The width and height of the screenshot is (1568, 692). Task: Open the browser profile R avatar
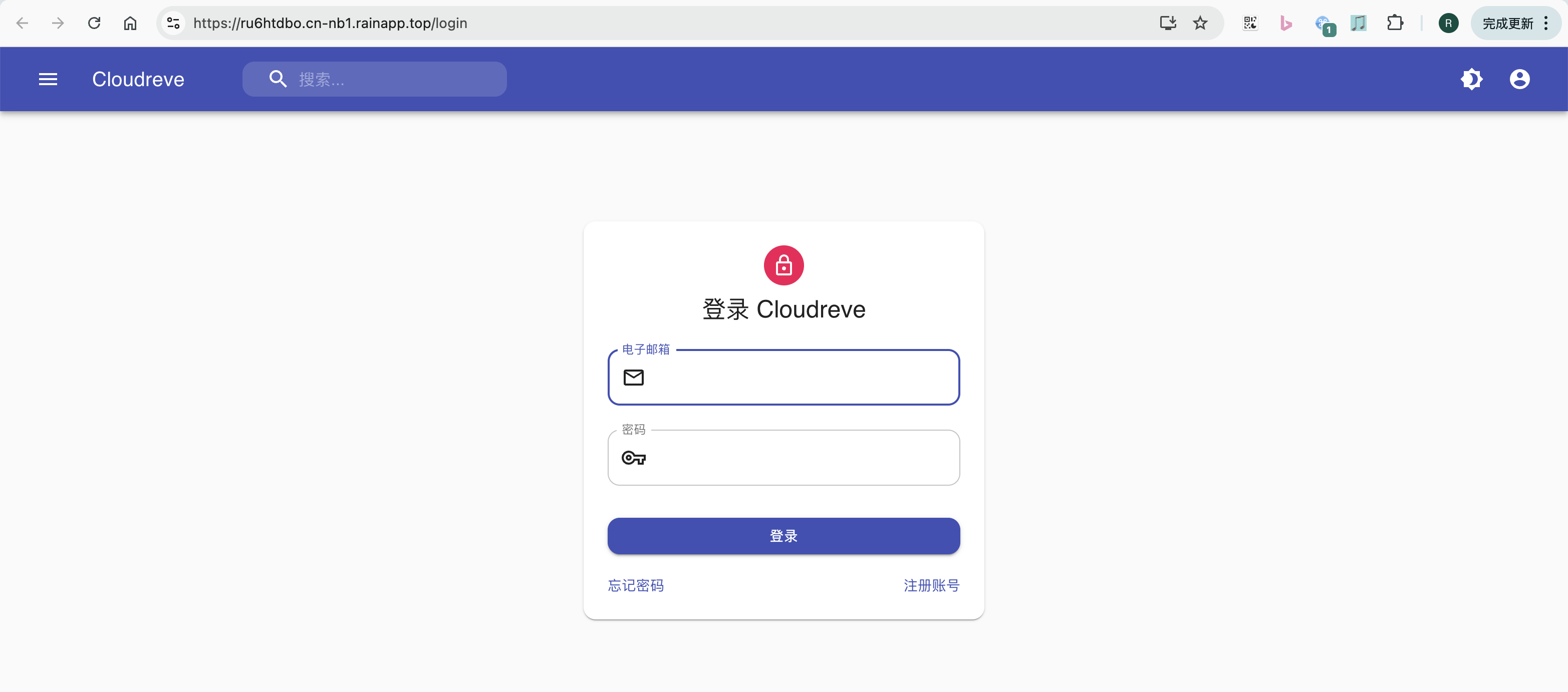1448,23
